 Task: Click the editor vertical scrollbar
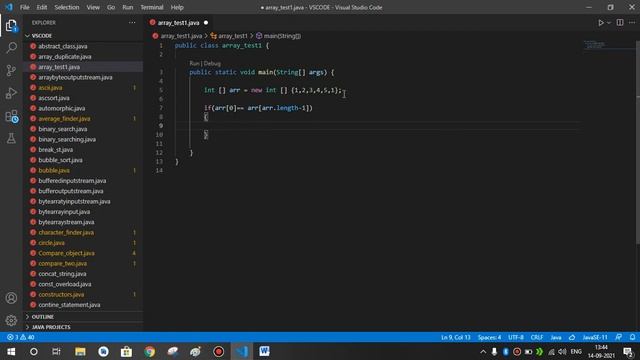click(x=638, y=143)
